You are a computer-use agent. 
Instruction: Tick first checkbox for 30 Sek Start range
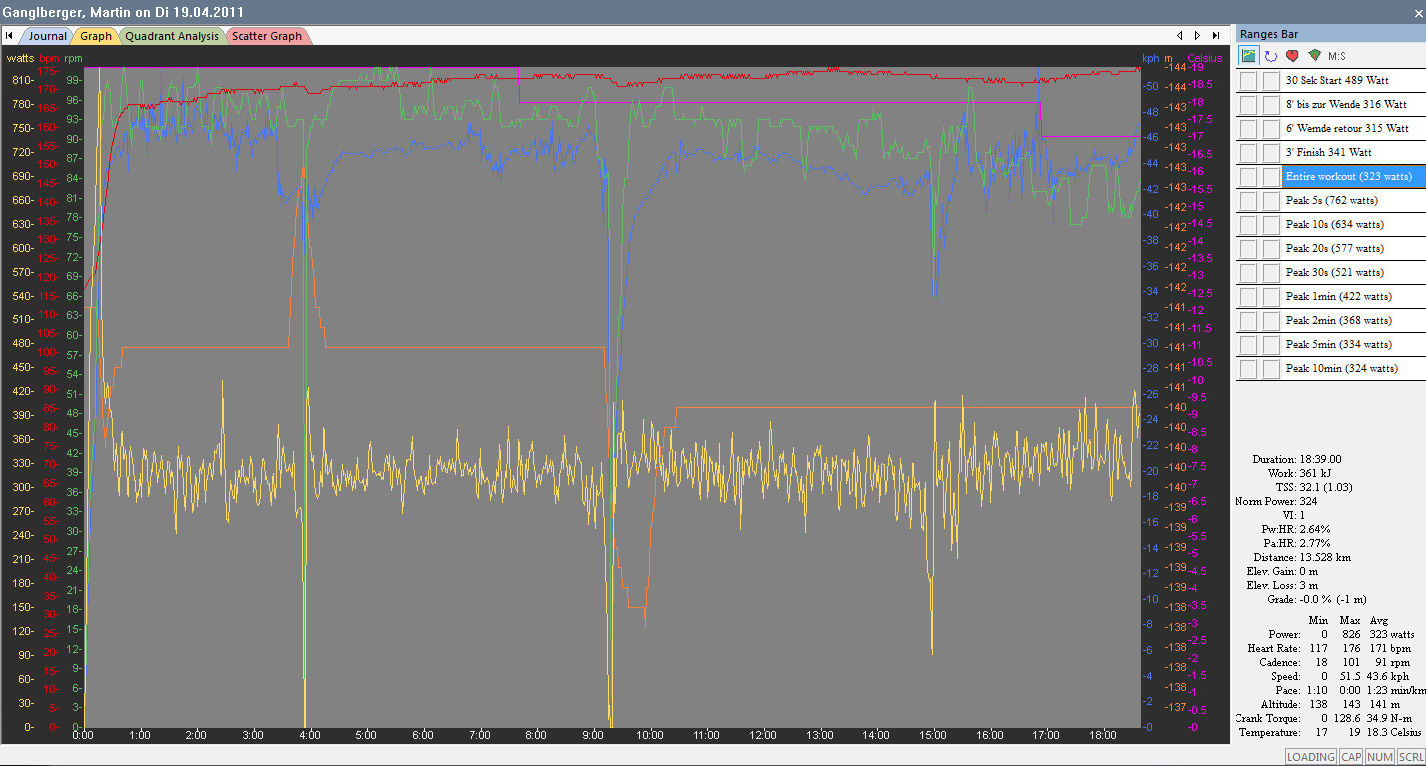pyautogui.click(x=1248, y=80)
